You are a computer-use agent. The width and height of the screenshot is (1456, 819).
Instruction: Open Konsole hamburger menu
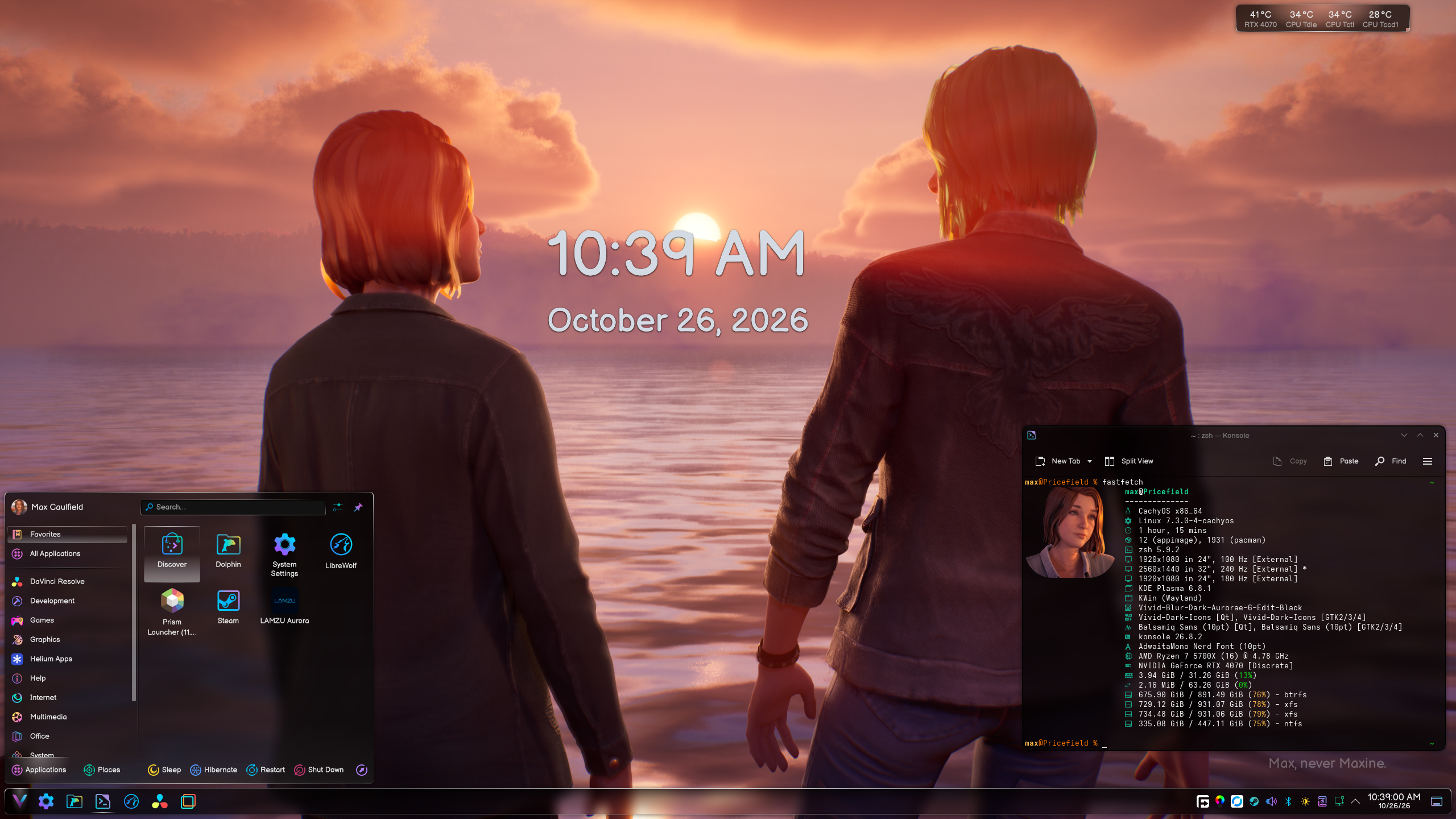(1428, 461)
